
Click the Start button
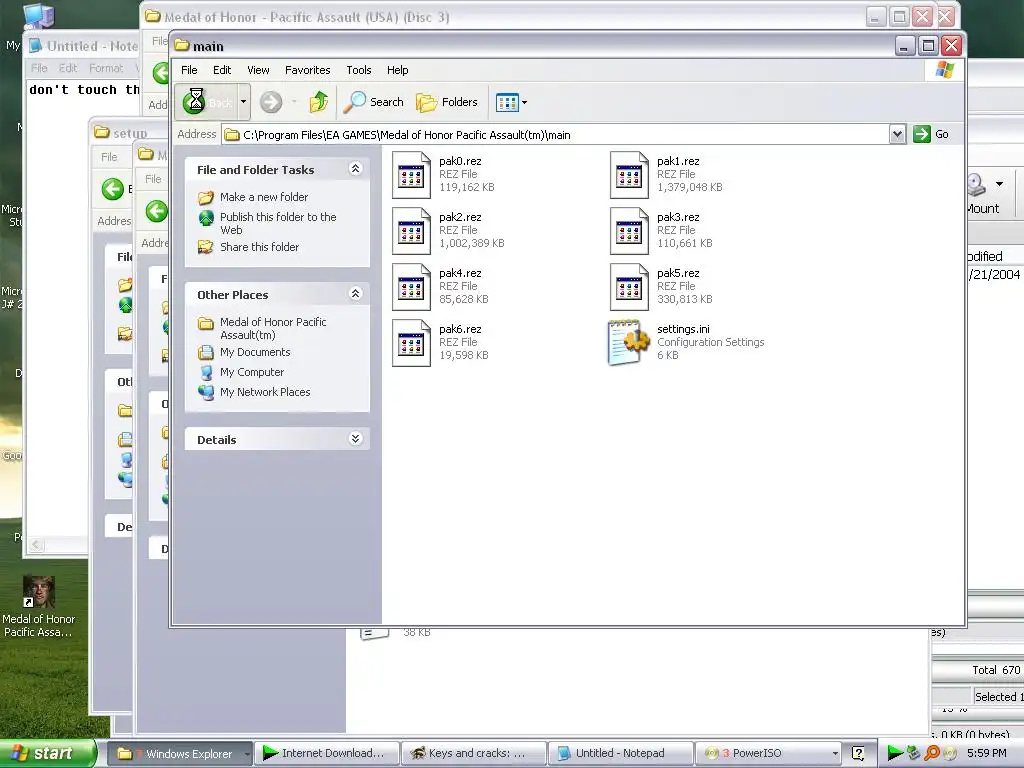[x=48, y=753]
